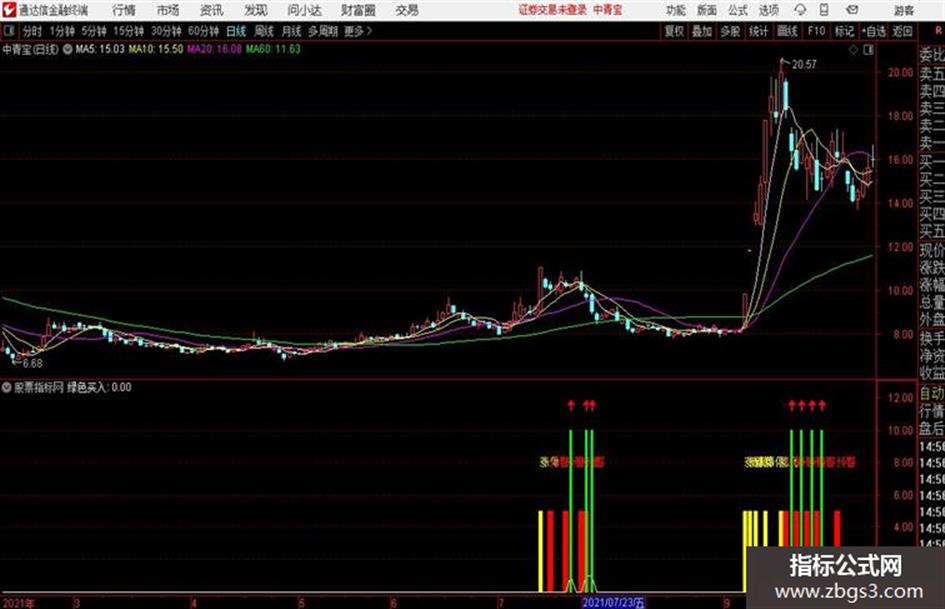Click 证券交易未登录 login status text
The width and height of the screenshot is (945, 609).
[x=553, y=10]
